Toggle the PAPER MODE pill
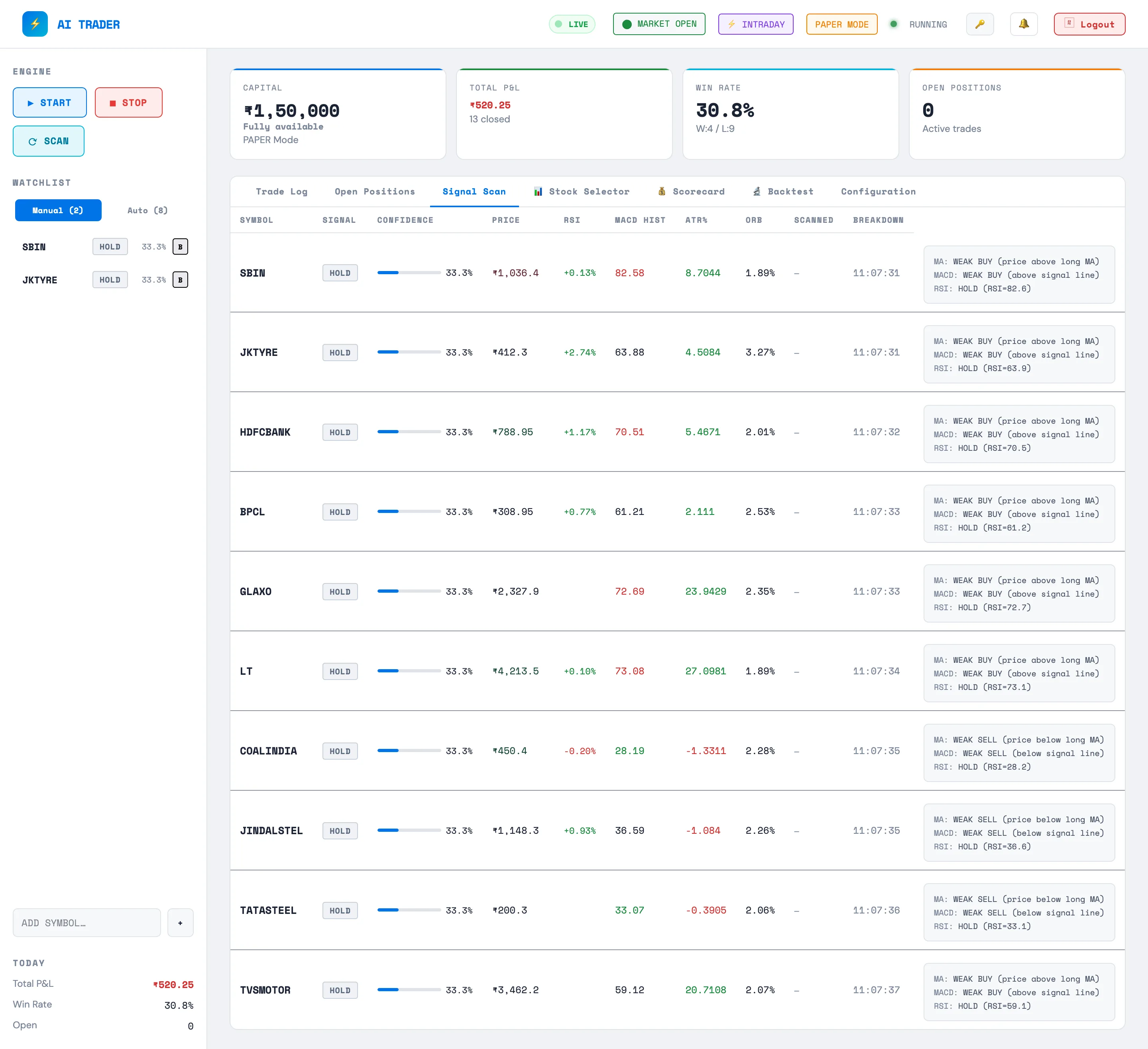 coord(841,24)
